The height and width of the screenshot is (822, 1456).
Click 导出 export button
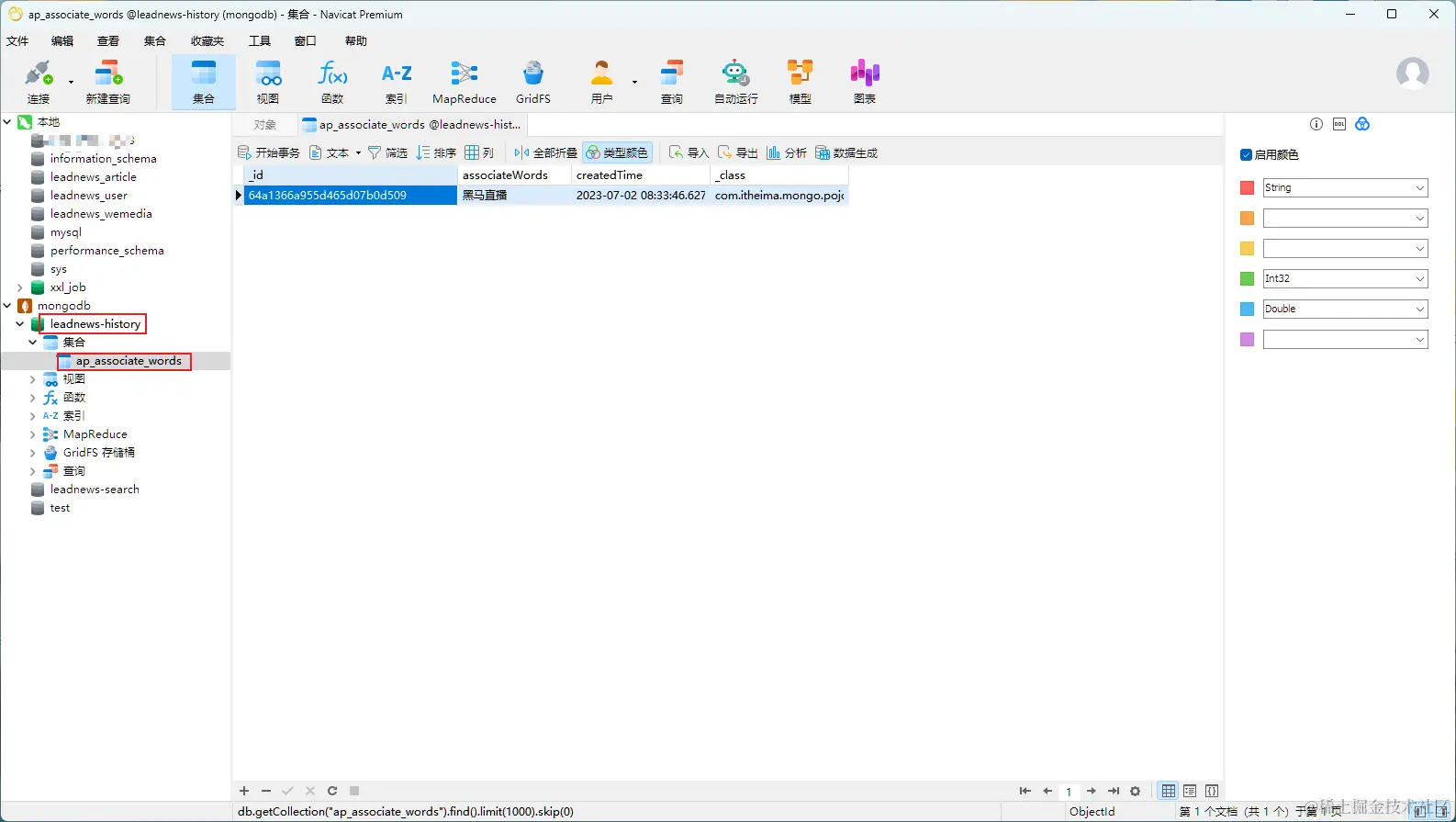[x=737, y=152]
